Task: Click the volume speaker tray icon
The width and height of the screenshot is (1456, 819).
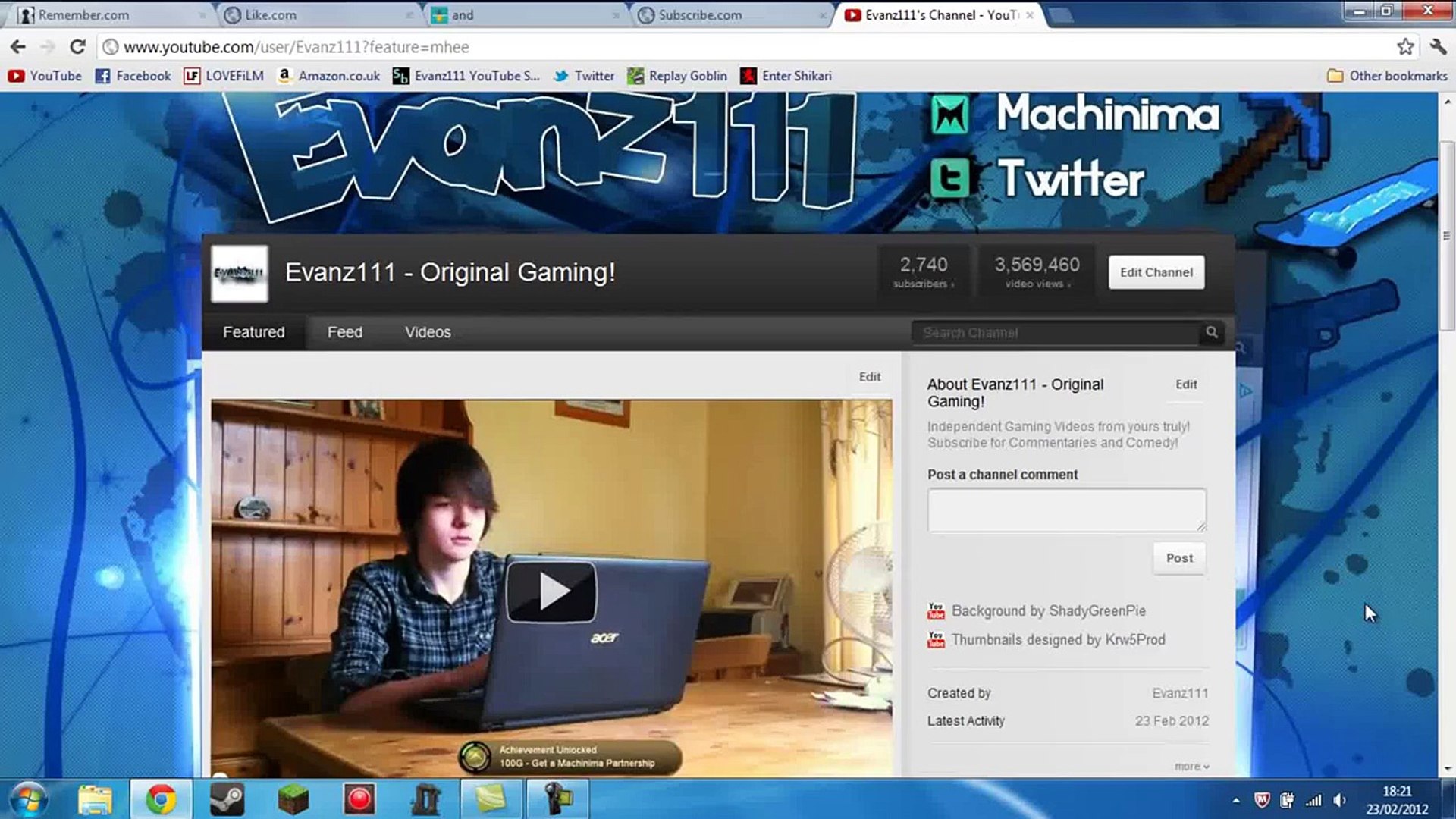Action: pos(1339,800)
